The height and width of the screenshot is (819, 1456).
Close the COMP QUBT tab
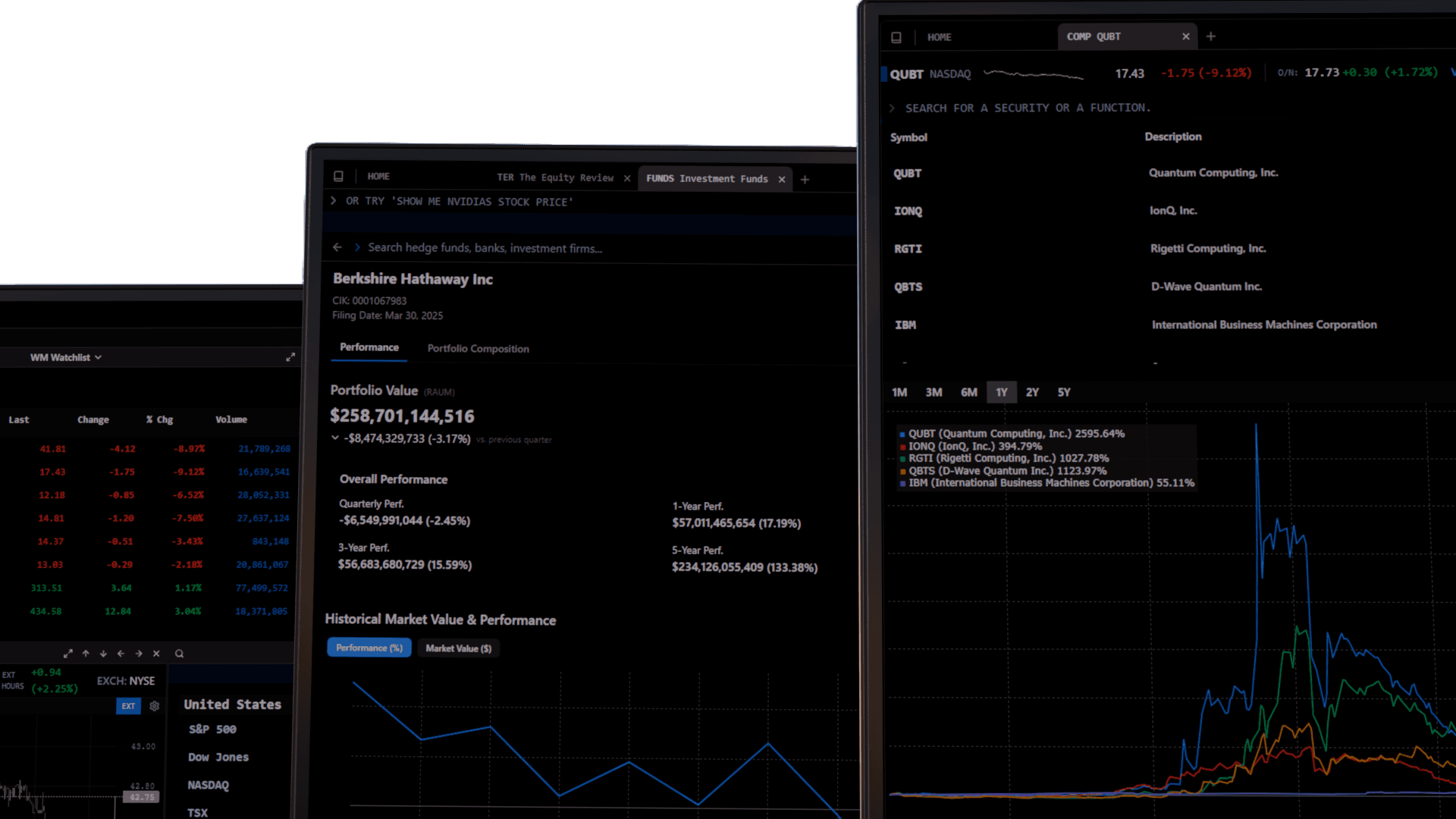coord(1186,36)
